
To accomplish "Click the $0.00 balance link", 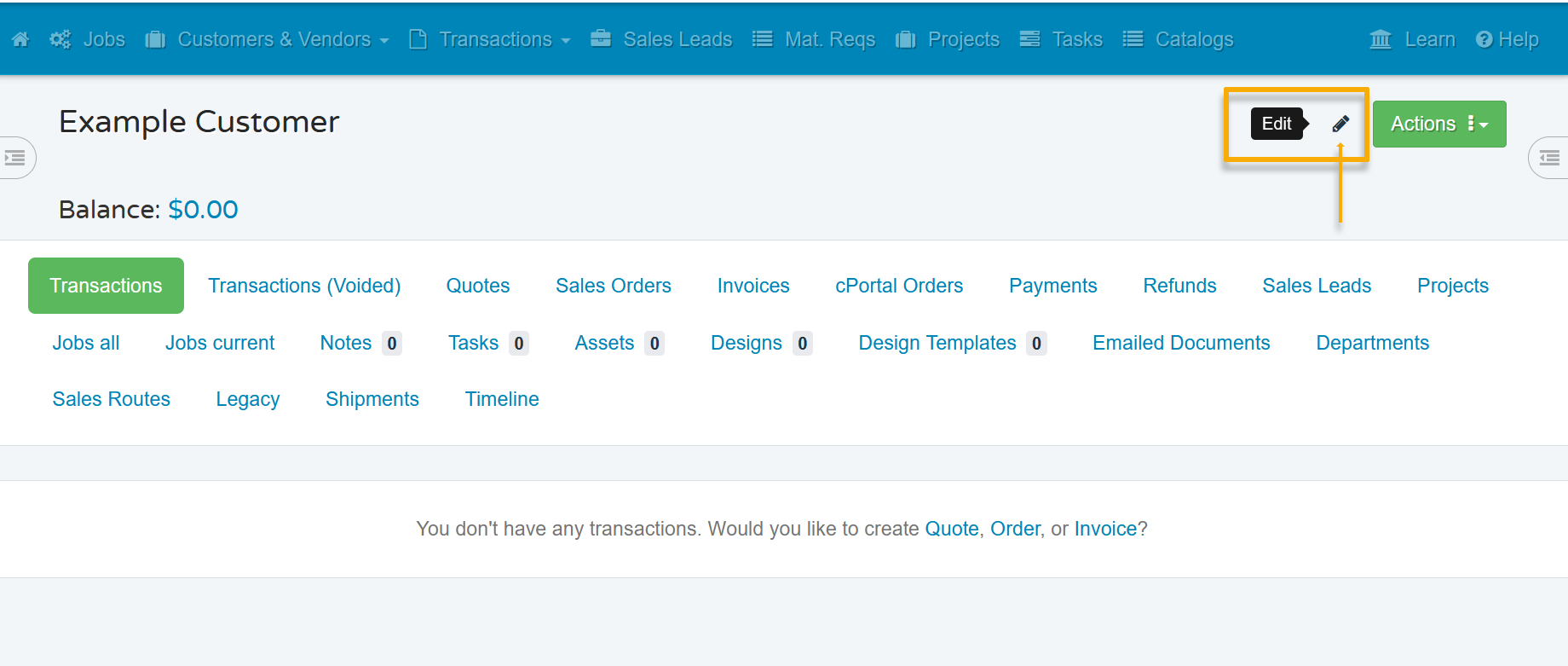I will [x=203, y=210].
